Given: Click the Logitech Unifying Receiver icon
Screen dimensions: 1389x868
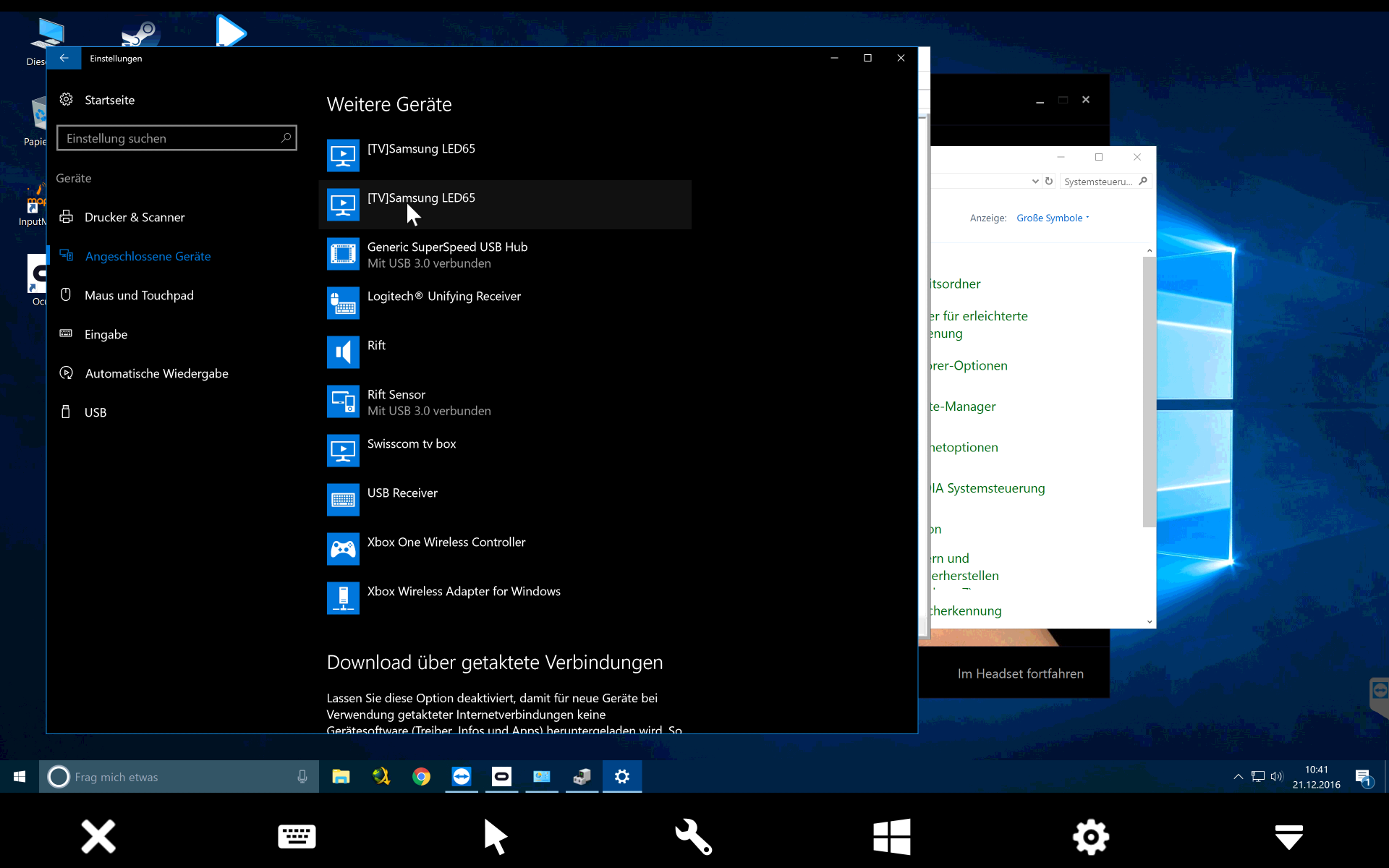Looking at the screenshot, I should (343, 303).
